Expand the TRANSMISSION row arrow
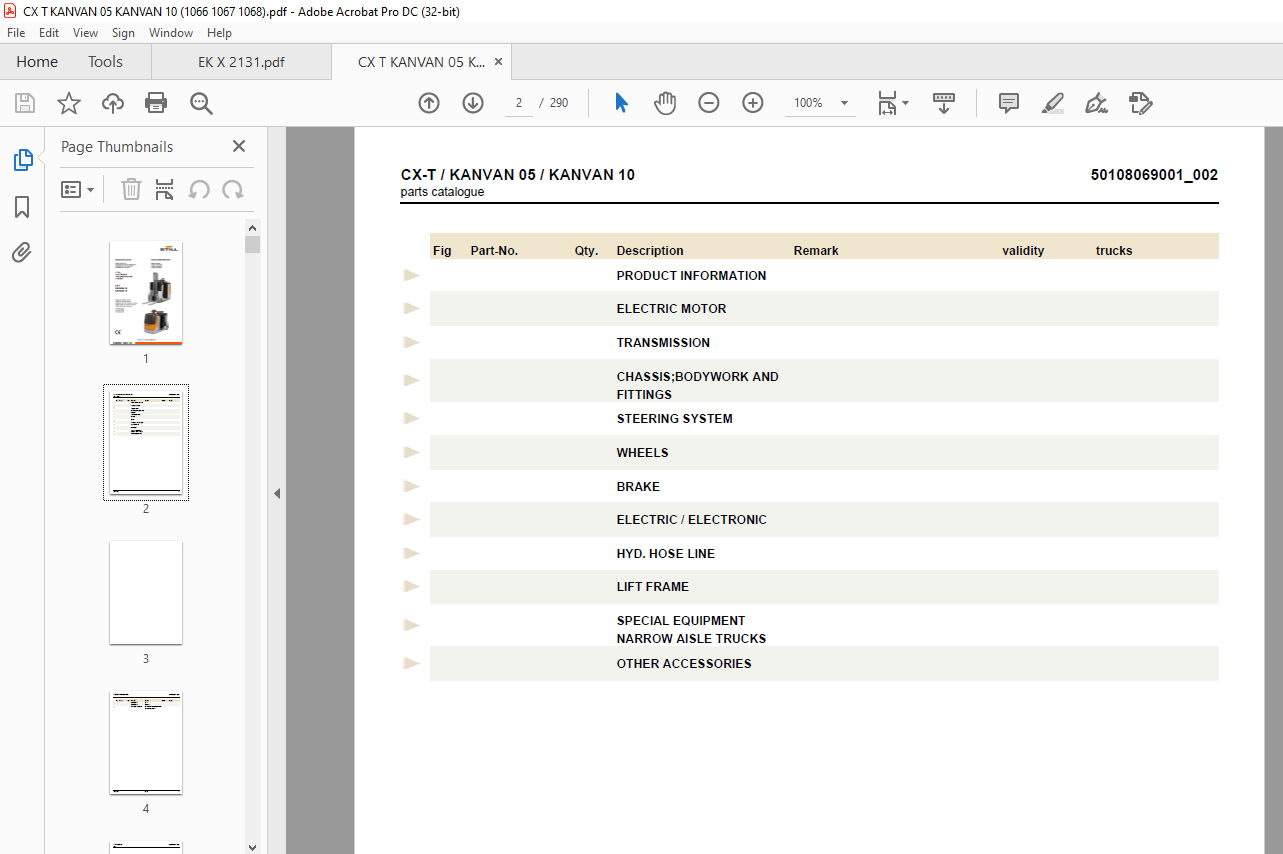Screen dimensions: 1283x854 (411, 343)
